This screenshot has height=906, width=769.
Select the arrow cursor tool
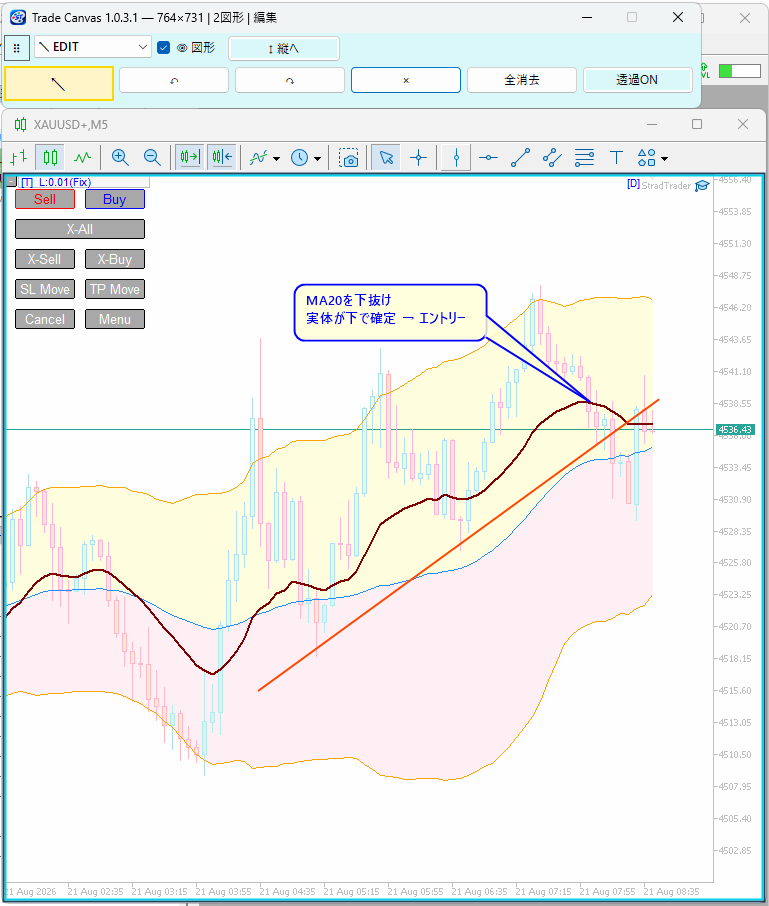tap(386, 157)
